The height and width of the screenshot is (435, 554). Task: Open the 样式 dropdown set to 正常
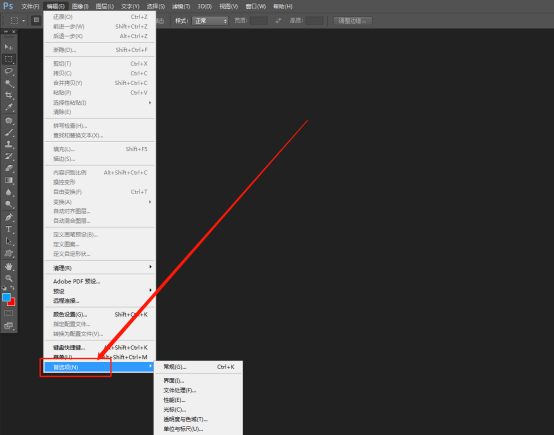(x=210, y=21)
